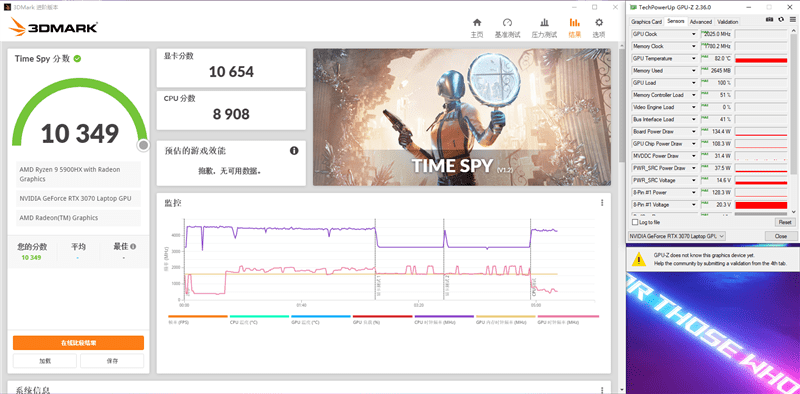The height and width of the screenshot is (394, 800).
Task: Toggle the 帧率 (FPS) legend series
Action: click(x=197, y=319)
